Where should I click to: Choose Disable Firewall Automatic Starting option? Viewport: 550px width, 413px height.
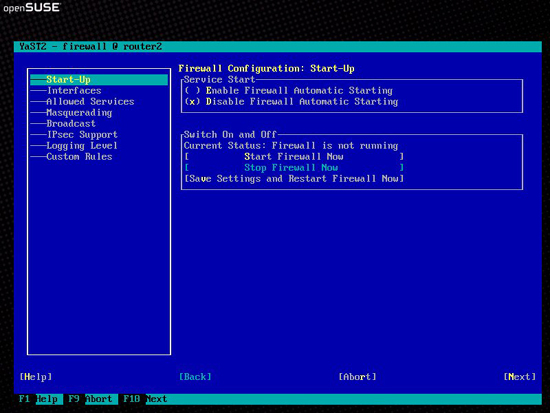291,102
